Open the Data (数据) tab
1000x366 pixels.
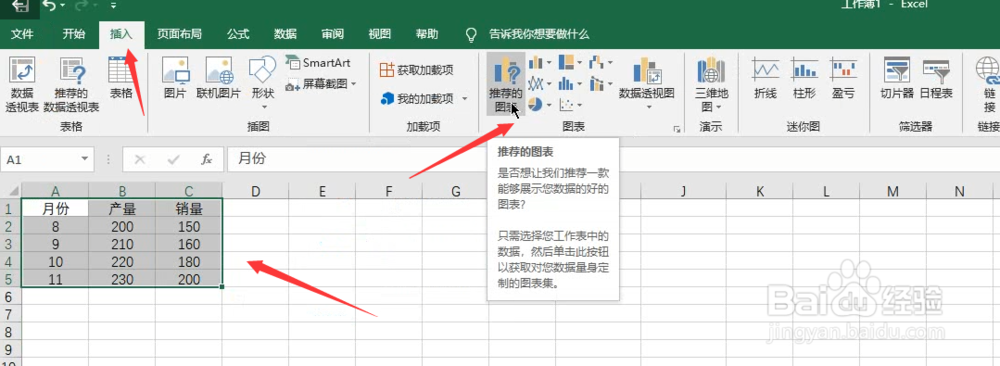point(285,34)
